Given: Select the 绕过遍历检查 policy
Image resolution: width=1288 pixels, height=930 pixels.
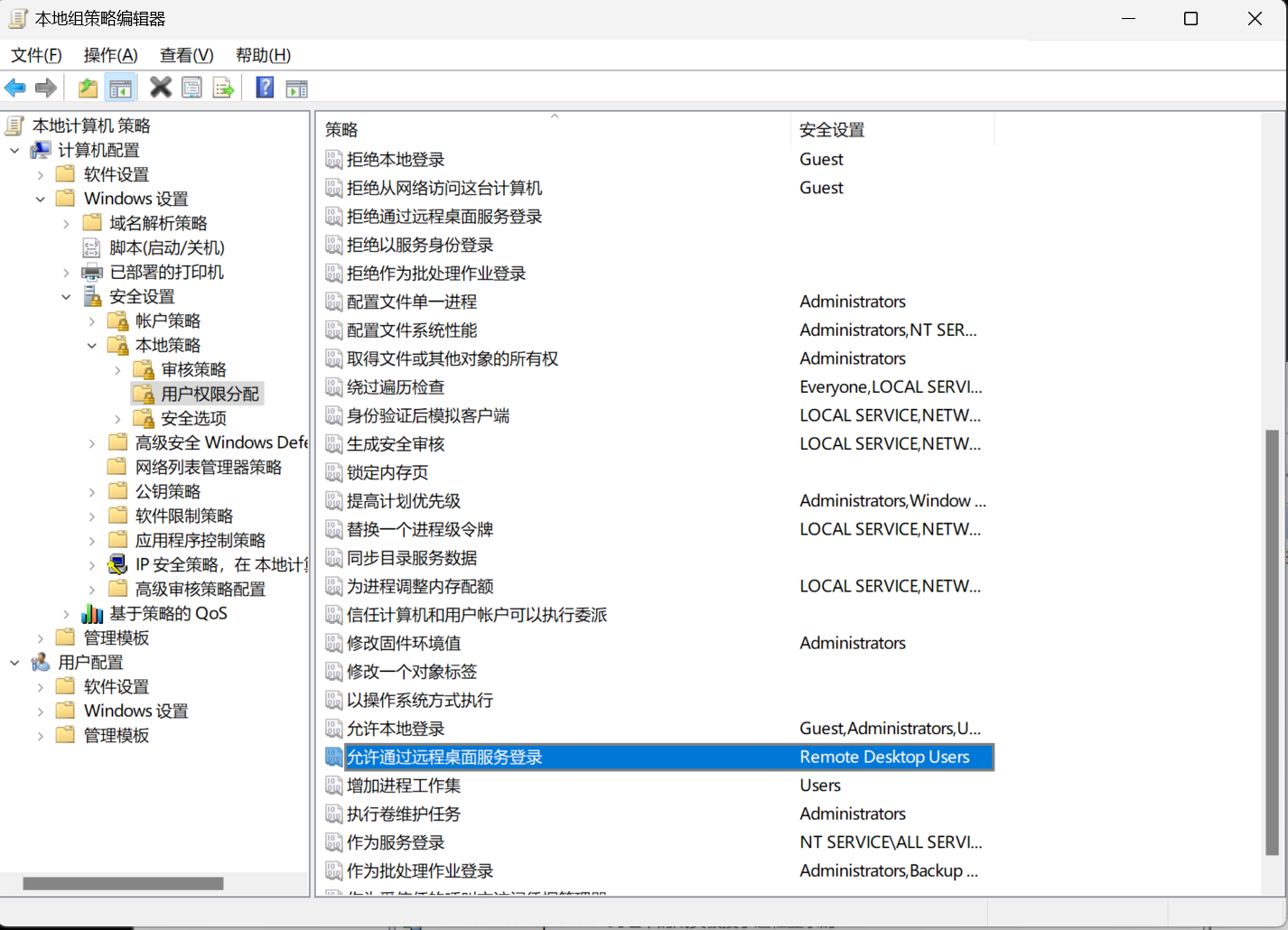Looking at the screenshot, I should (396, 387).
